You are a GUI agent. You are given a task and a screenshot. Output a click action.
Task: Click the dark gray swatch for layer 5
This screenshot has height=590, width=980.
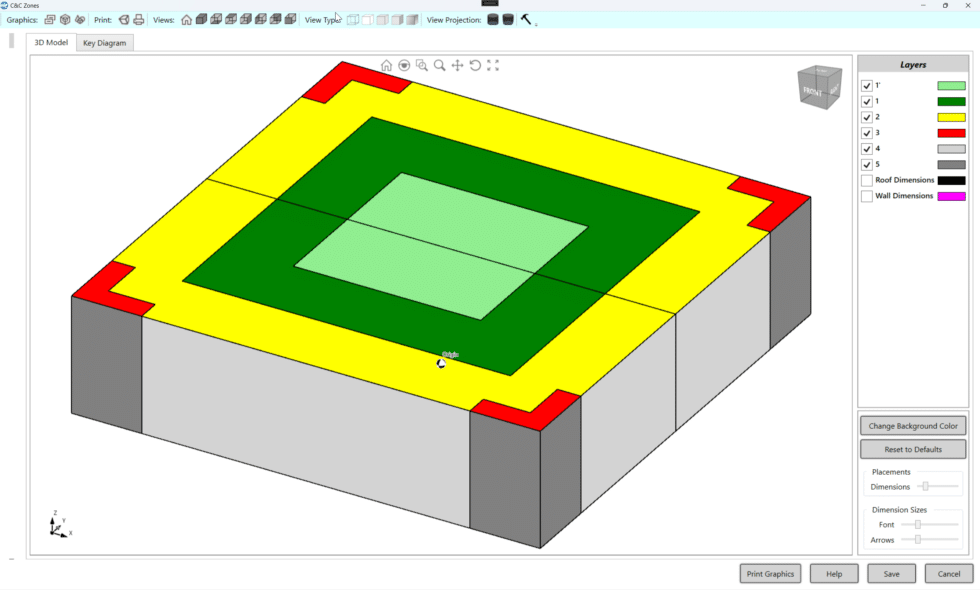951,164
